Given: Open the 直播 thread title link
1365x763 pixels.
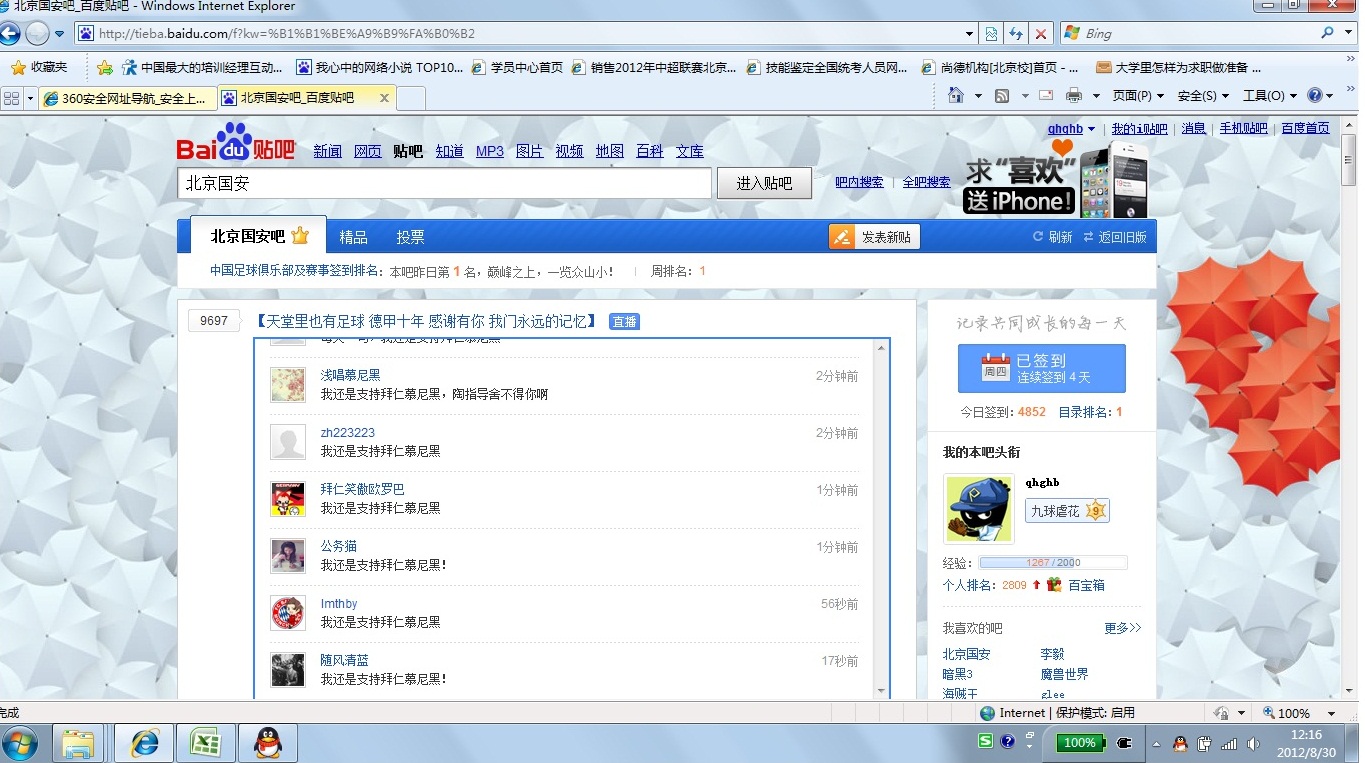Looking at the screenshot, I should click(x=427, y=321).
